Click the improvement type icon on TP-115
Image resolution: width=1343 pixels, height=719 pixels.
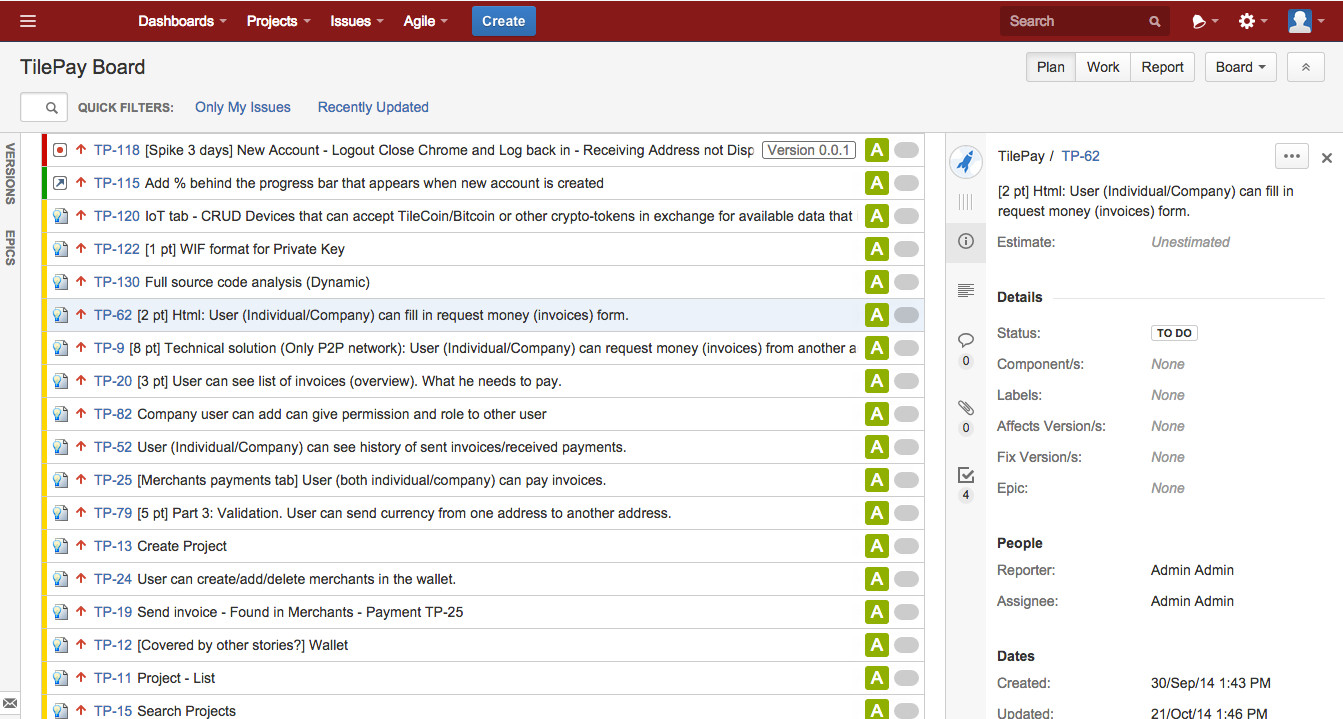(60, 183)
